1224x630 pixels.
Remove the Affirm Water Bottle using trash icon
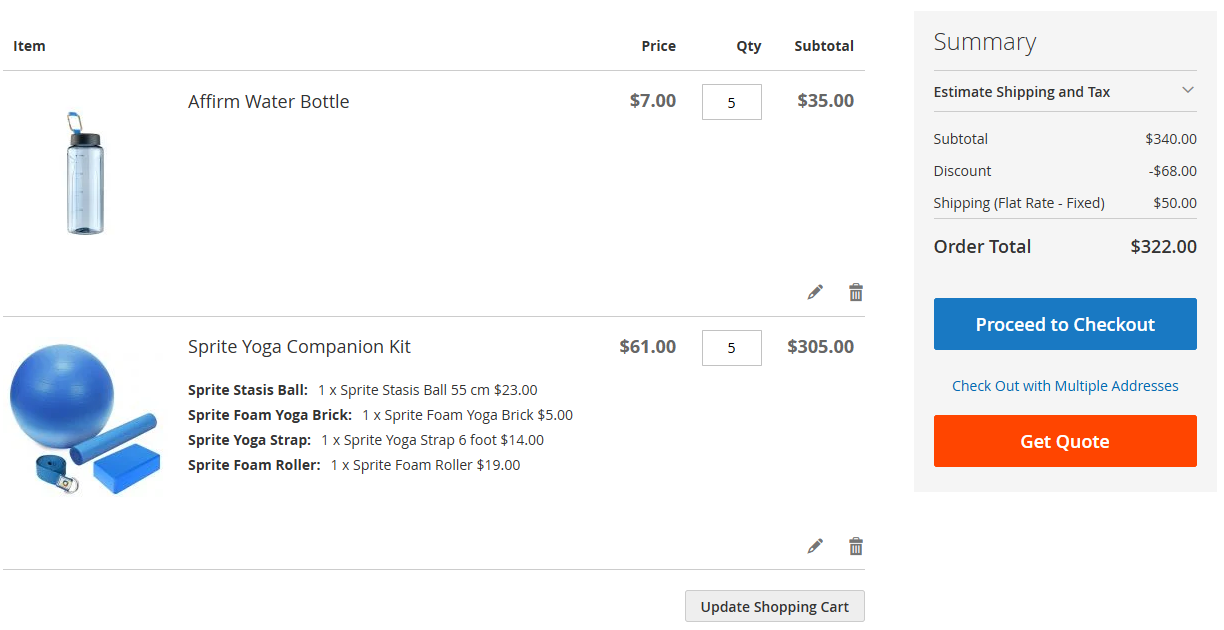coord(855,291)
